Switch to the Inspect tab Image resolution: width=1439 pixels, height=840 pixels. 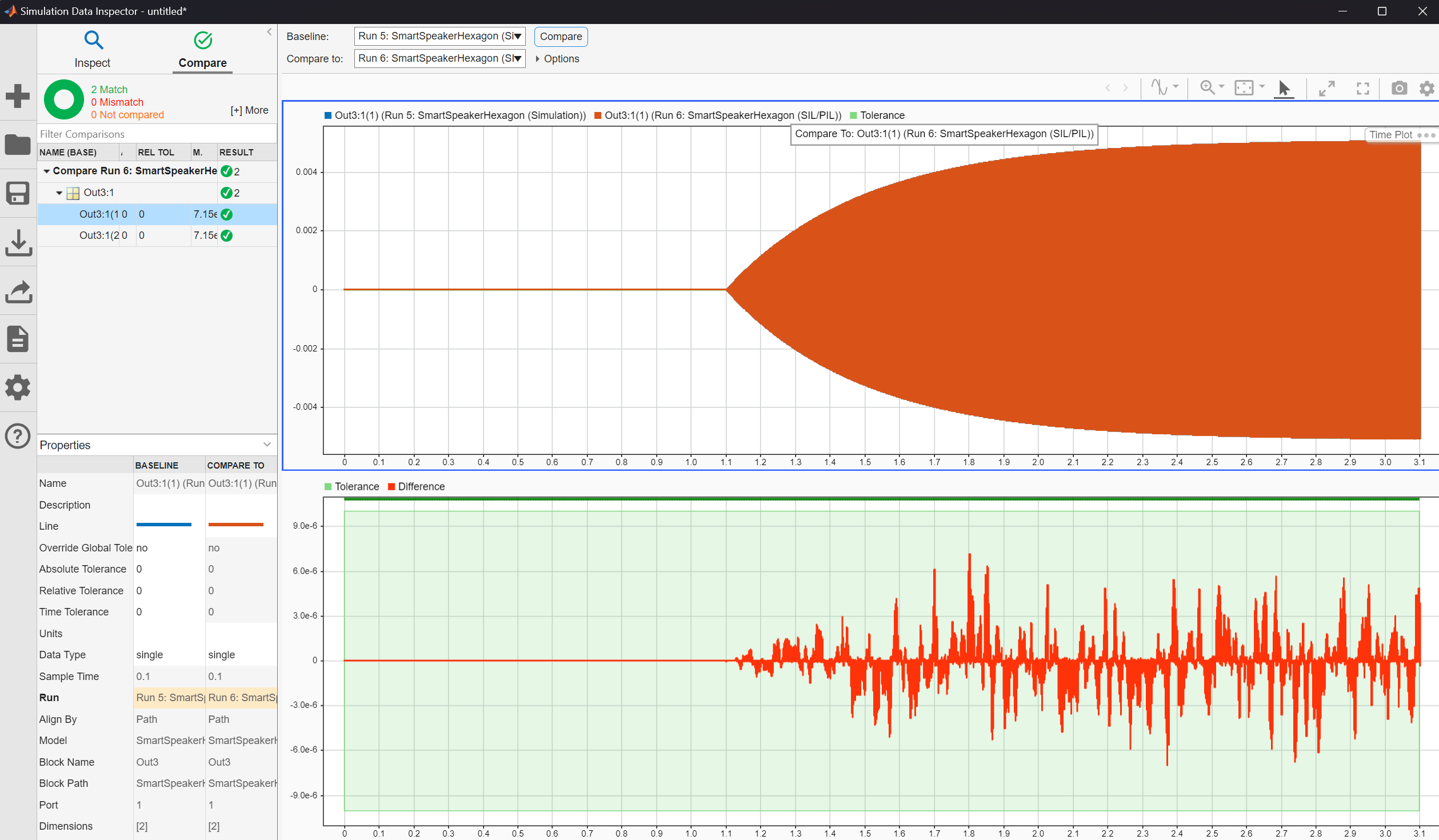click(93, 50)
